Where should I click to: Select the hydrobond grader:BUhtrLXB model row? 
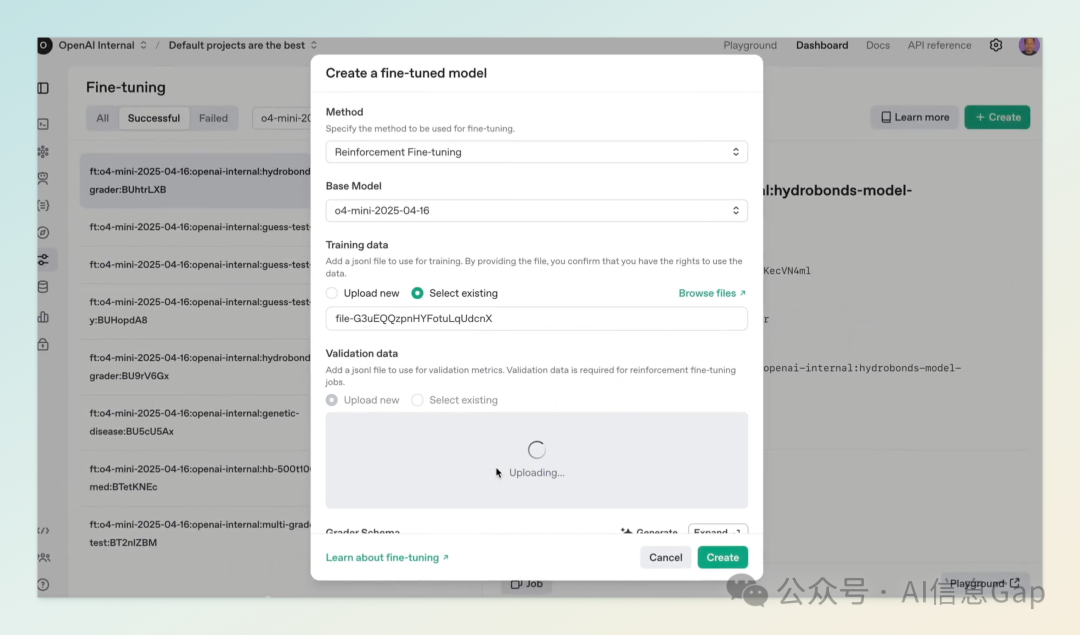pos(196,180)
